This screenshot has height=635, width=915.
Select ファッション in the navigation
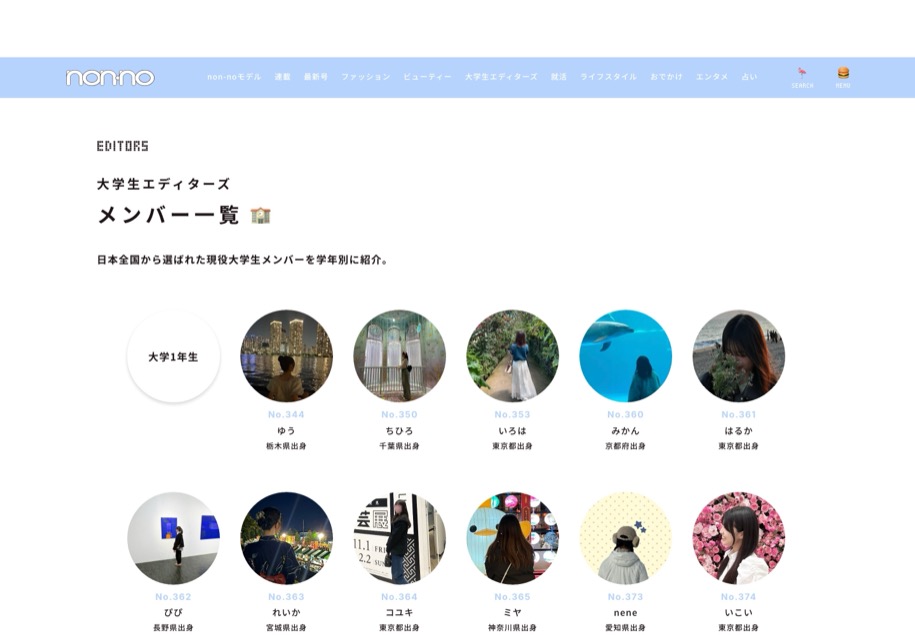pyautogui.click(x=365, y=76)
